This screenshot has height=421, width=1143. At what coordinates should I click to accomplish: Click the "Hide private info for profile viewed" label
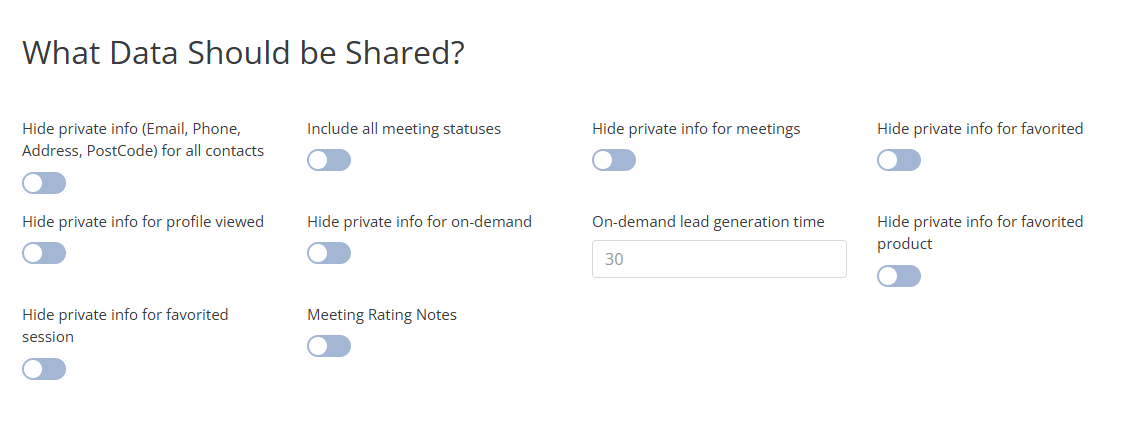pyautogui.click(x=143, y=222)
